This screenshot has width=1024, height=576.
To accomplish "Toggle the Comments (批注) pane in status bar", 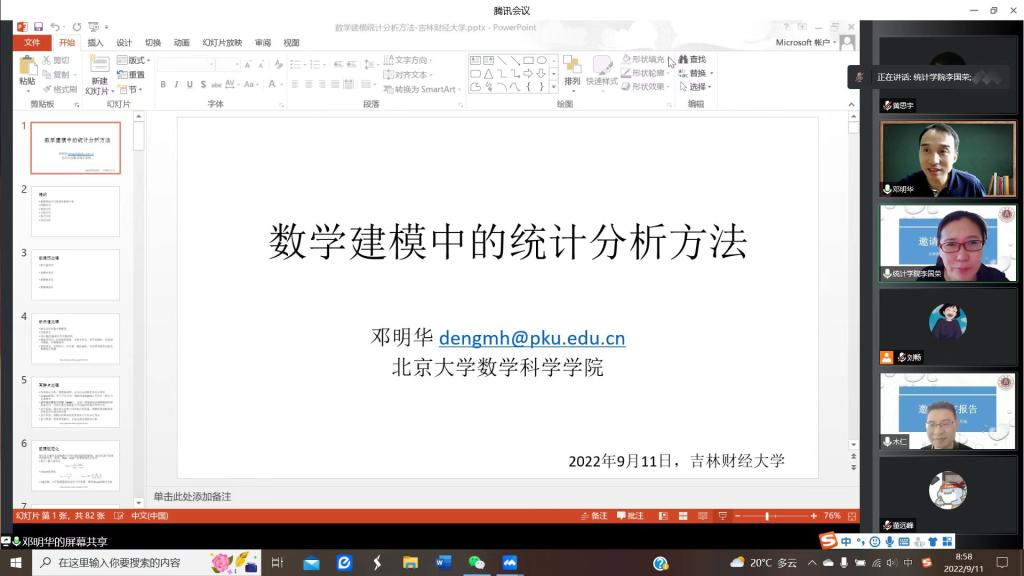I will (630, 516).
